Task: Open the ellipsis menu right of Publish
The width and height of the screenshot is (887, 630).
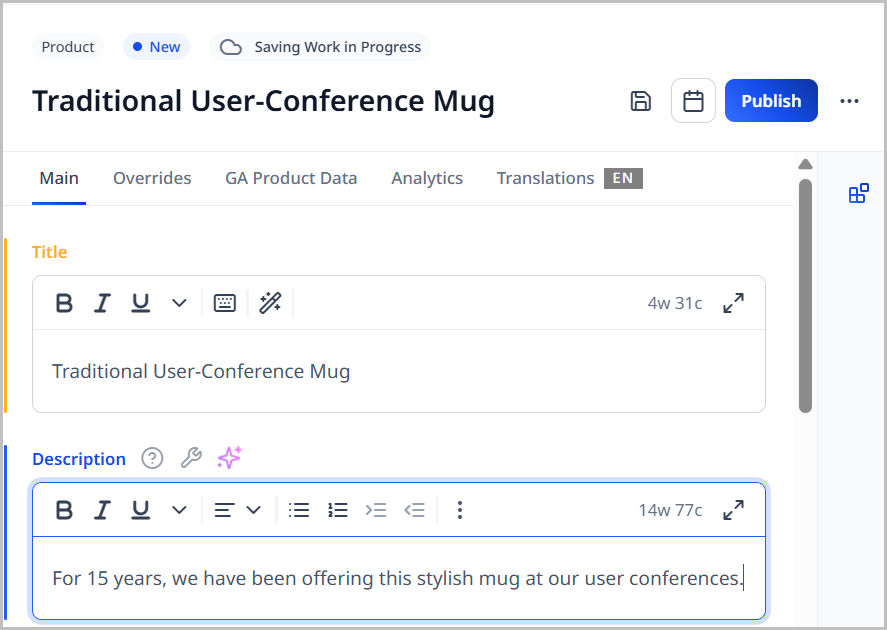Action: pyautogui.click(x=849, y=100)
